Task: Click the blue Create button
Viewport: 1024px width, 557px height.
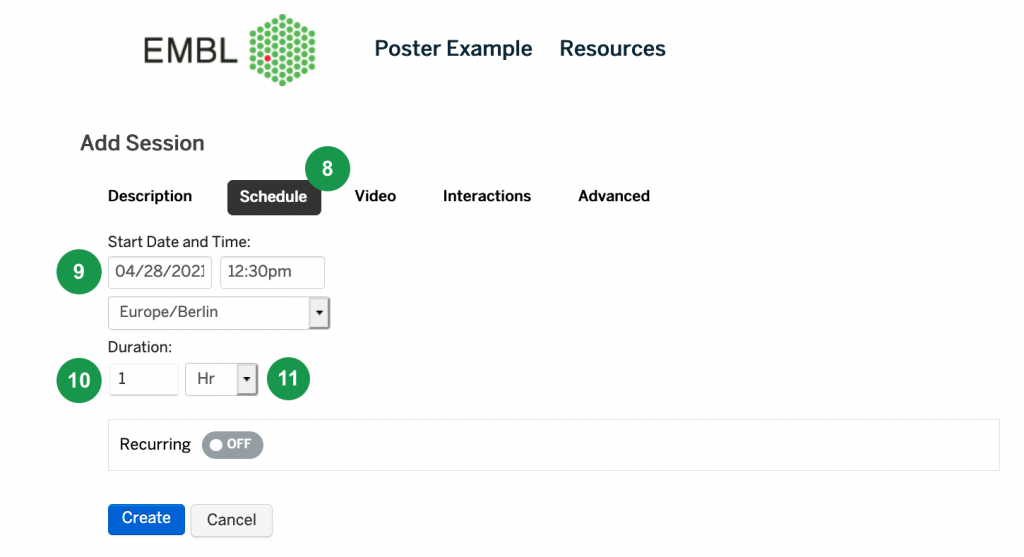Action: 146,519
